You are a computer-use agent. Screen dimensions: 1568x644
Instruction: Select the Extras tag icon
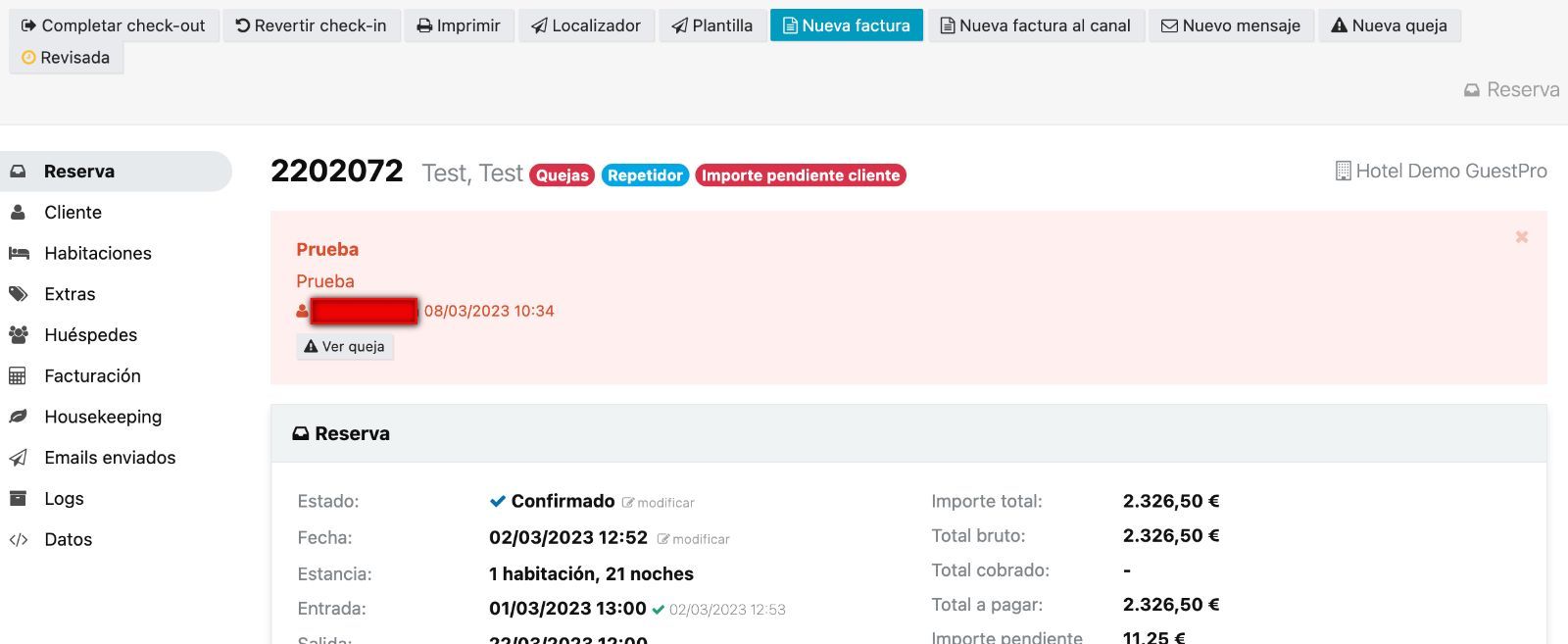click(19, 294)
